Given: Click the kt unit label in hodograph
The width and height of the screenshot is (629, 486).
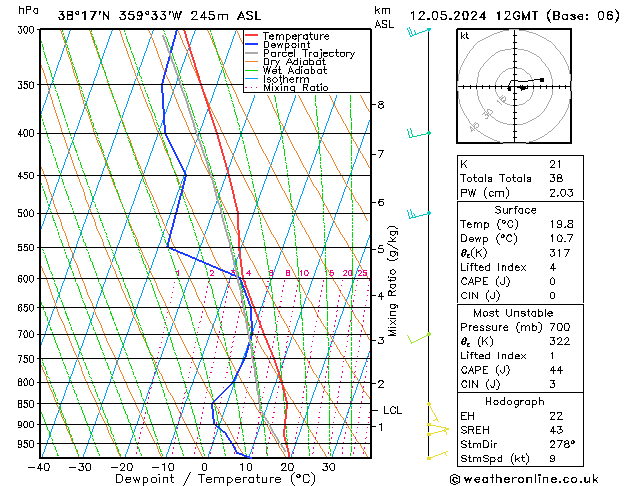Looking at the screenshot, I should [x=465, y=36].
